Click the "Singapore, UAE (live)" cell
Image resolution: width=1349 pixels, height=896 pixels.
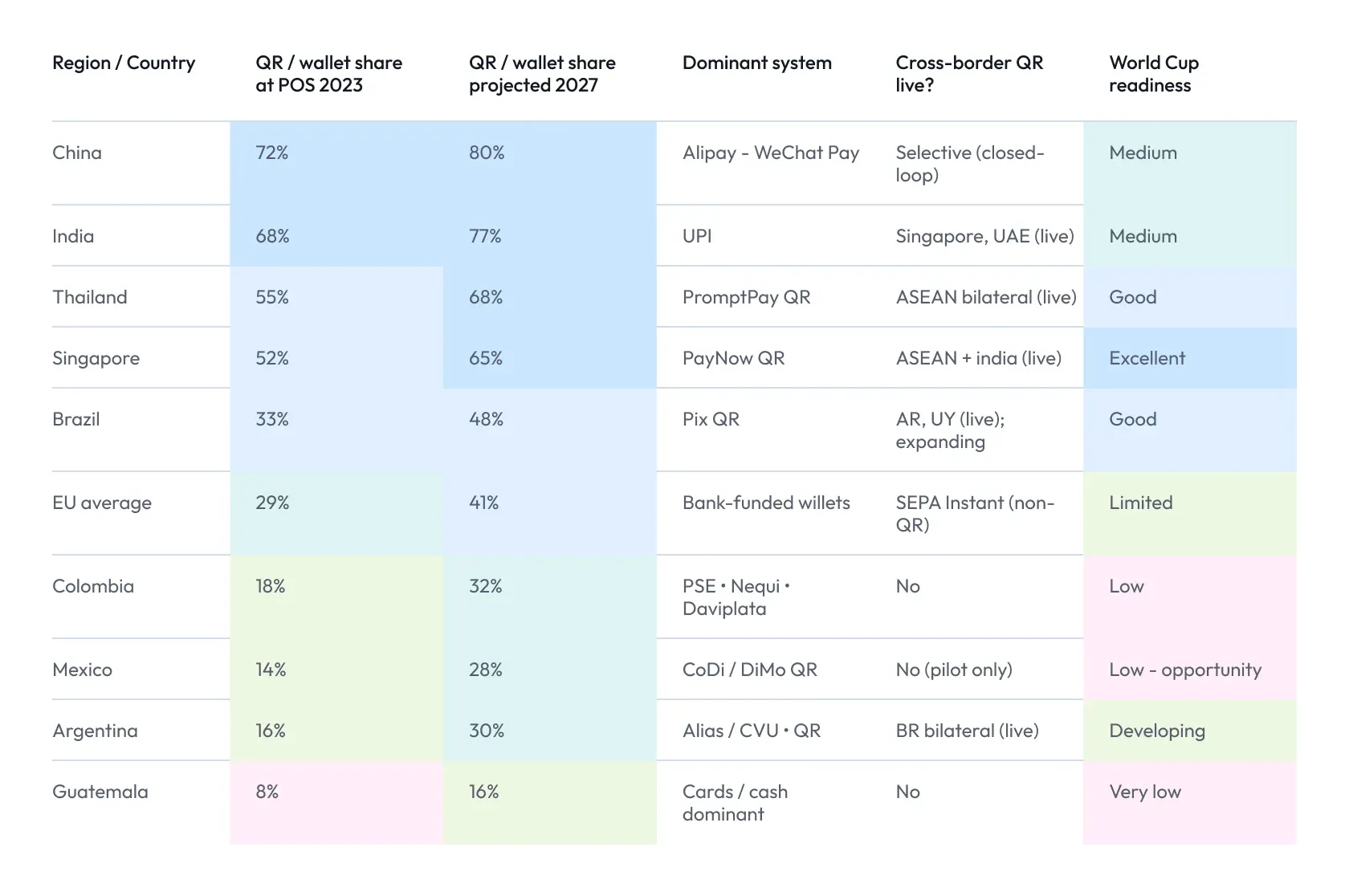coord(984,236)
